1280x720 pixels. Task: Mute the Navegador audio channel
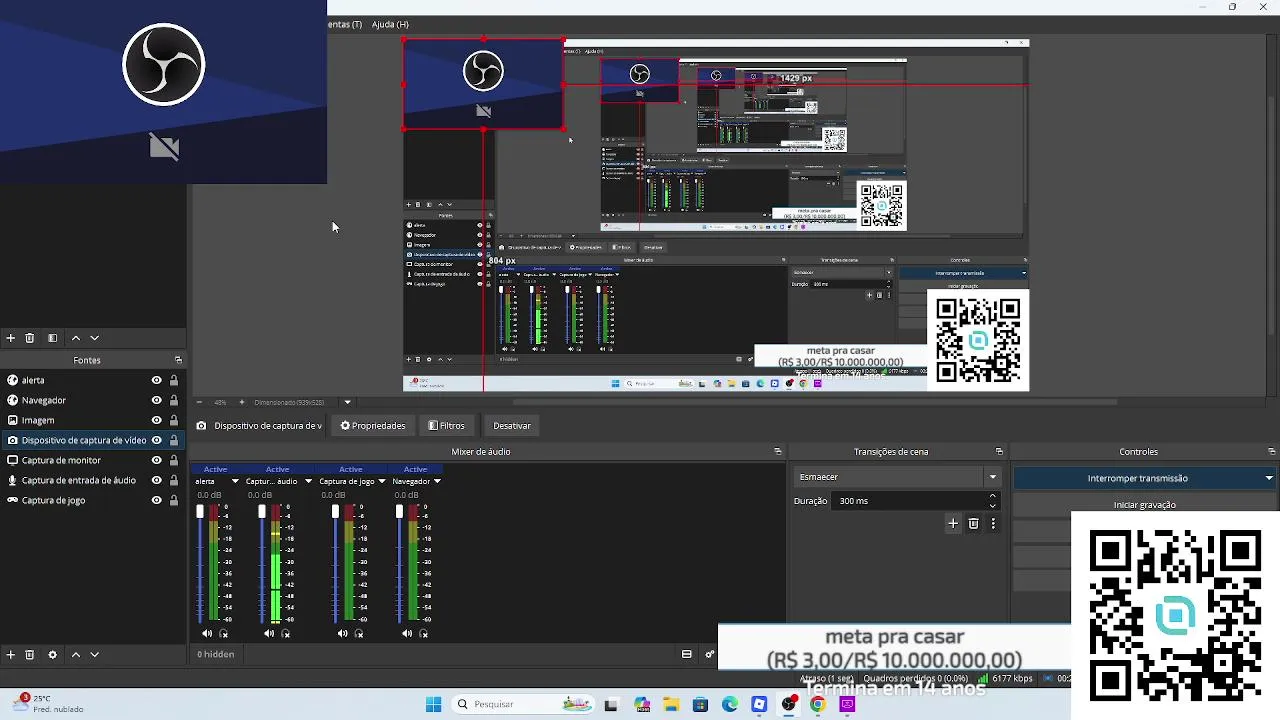click(406, 633)
